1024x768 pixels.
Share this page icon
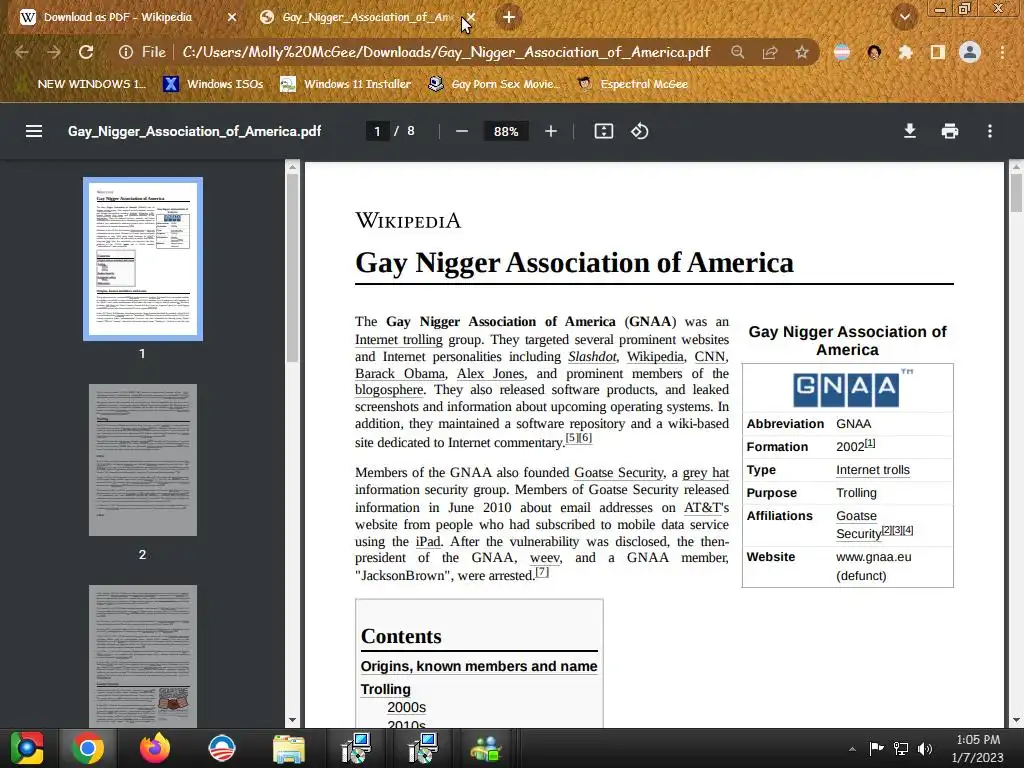(770, 52)
